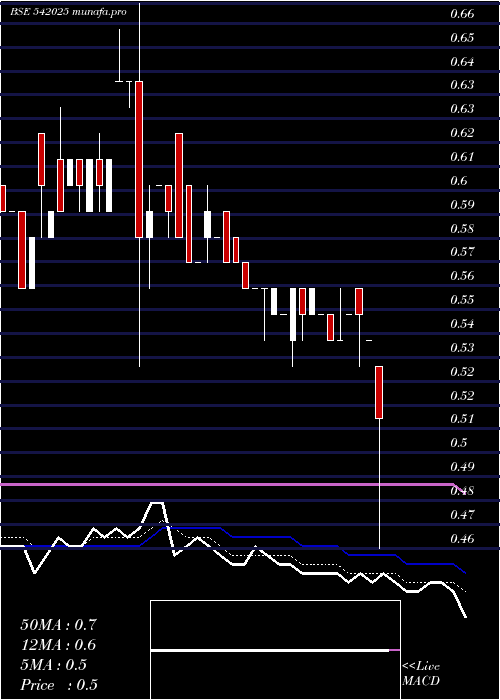Click the 0.47 price axis label
500x700 pixels.
(462, 515)
